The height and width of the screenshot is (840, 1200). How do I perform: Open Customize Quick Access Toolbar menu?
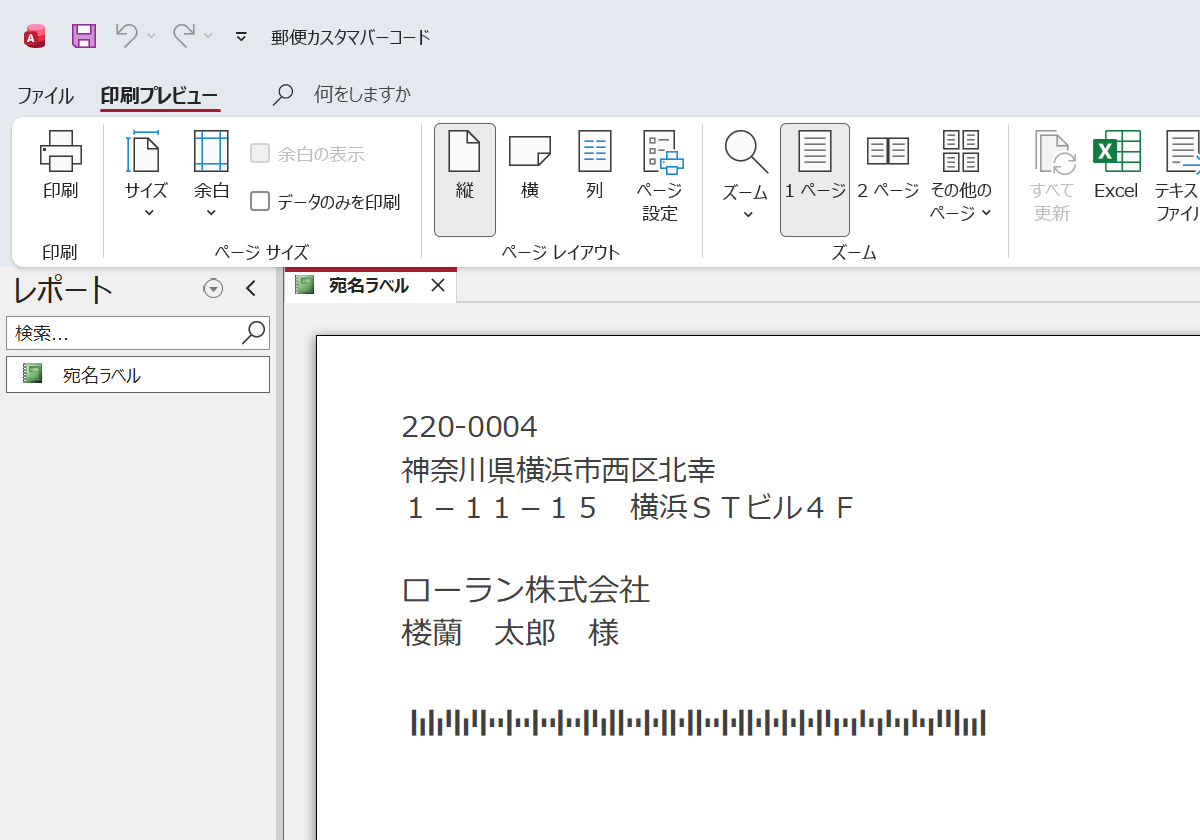[241, 37]
